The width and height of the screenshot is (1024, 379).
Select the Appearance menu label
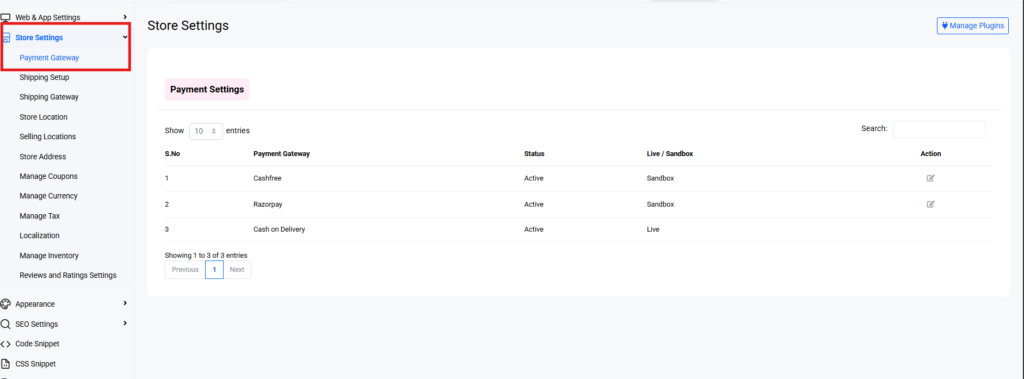click(35, 304)
